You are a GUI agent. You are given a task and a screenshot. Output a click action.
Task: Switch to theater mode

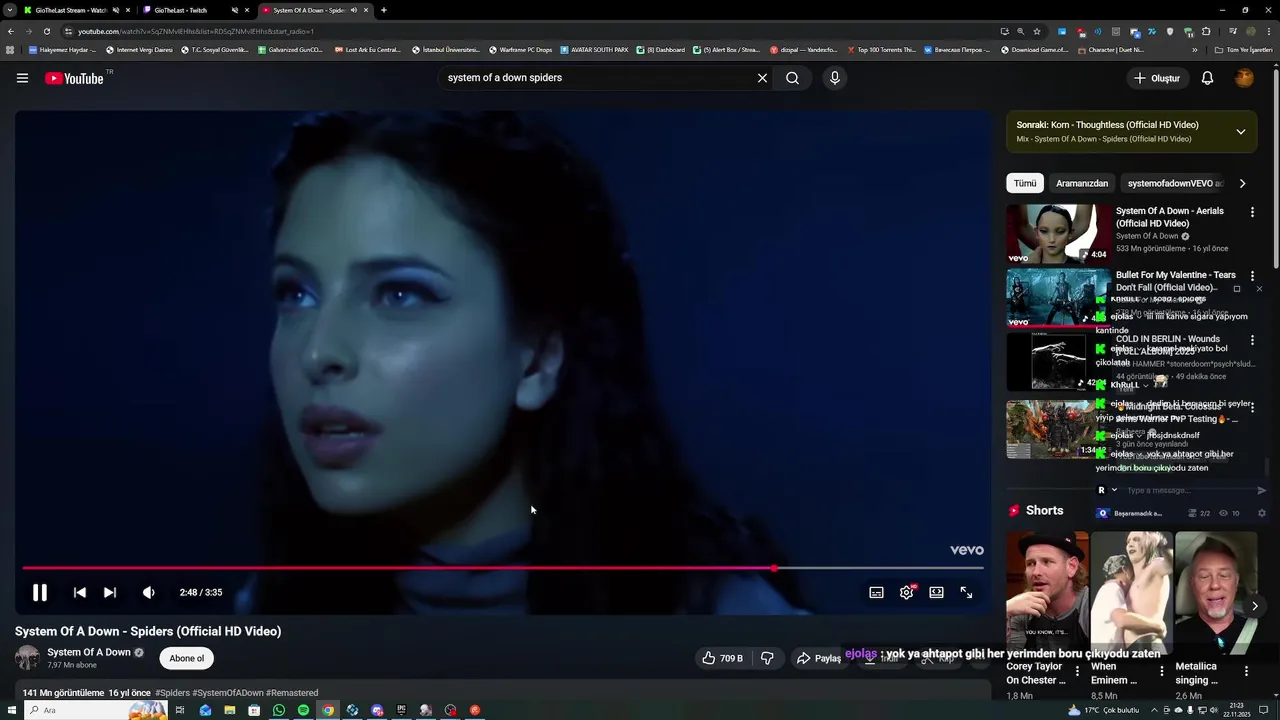(936, 592)
